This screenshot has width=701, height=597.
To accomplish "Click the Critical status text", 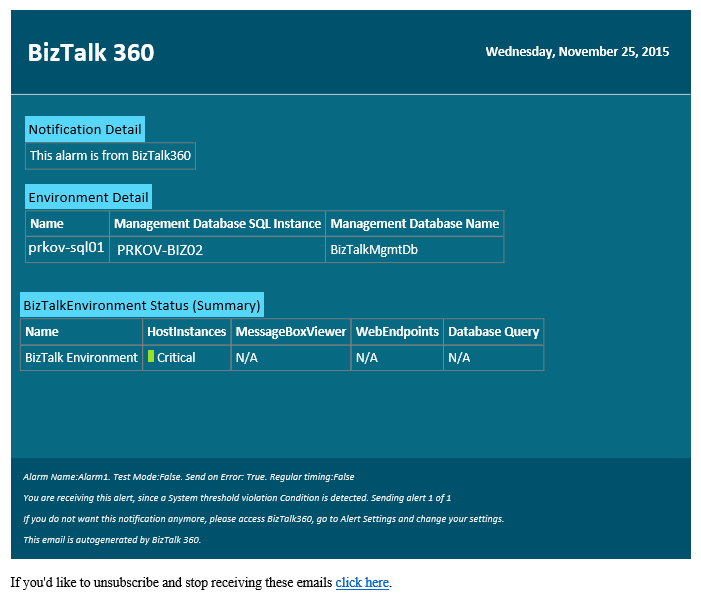I will 176,357.
